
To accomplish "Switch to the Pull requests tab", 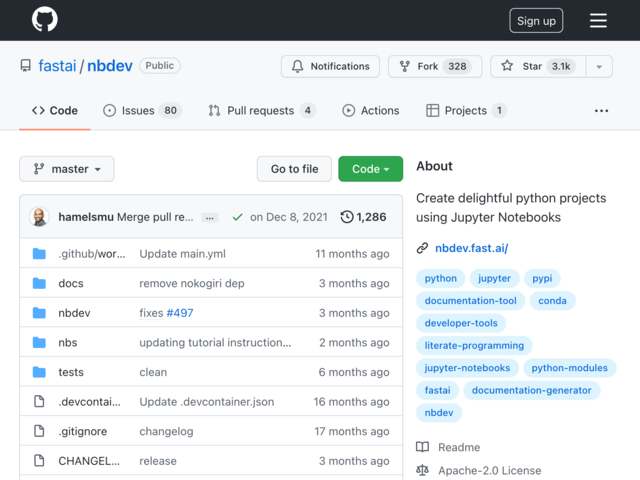I will tap(262, 111).
